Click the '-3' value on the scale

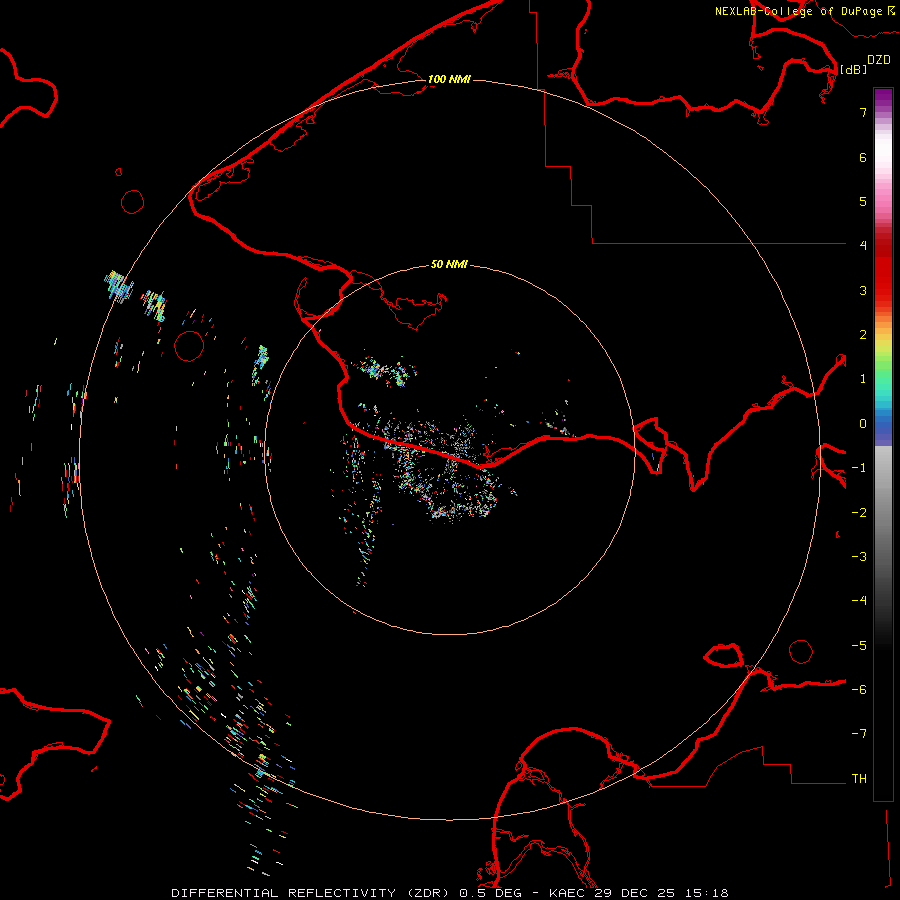(859, 557)
